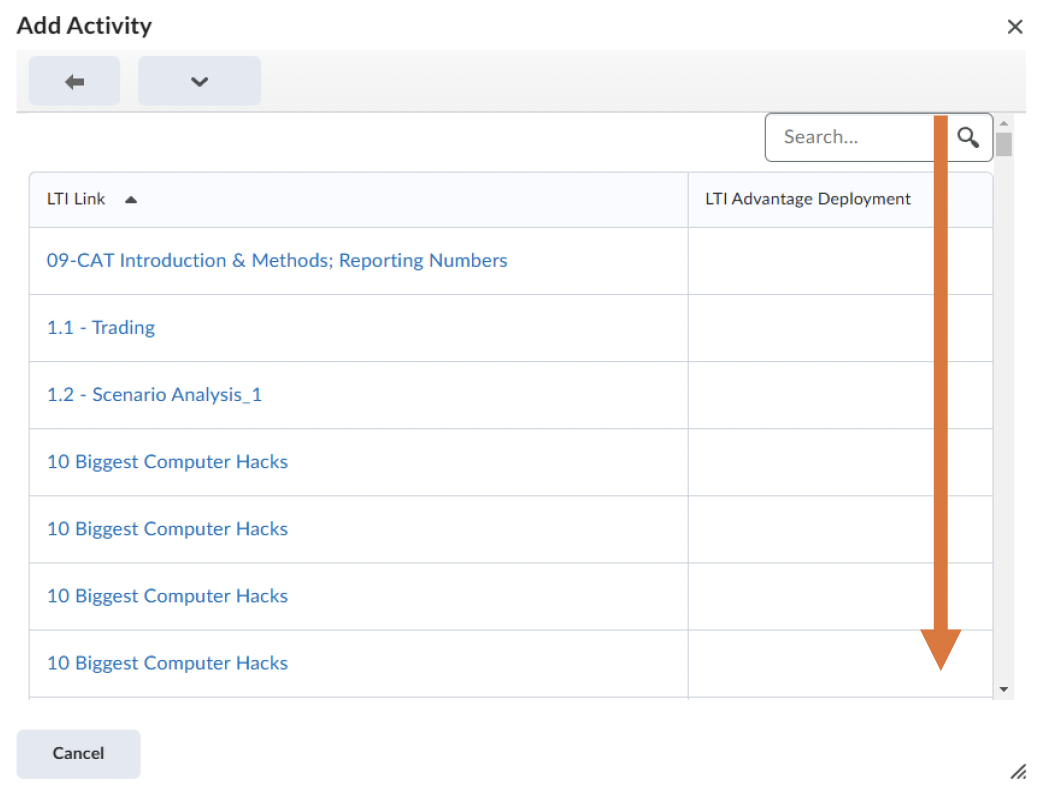1046x798 pixels.
Task: Click the back arrow button
Action: [x=74, y=82]
